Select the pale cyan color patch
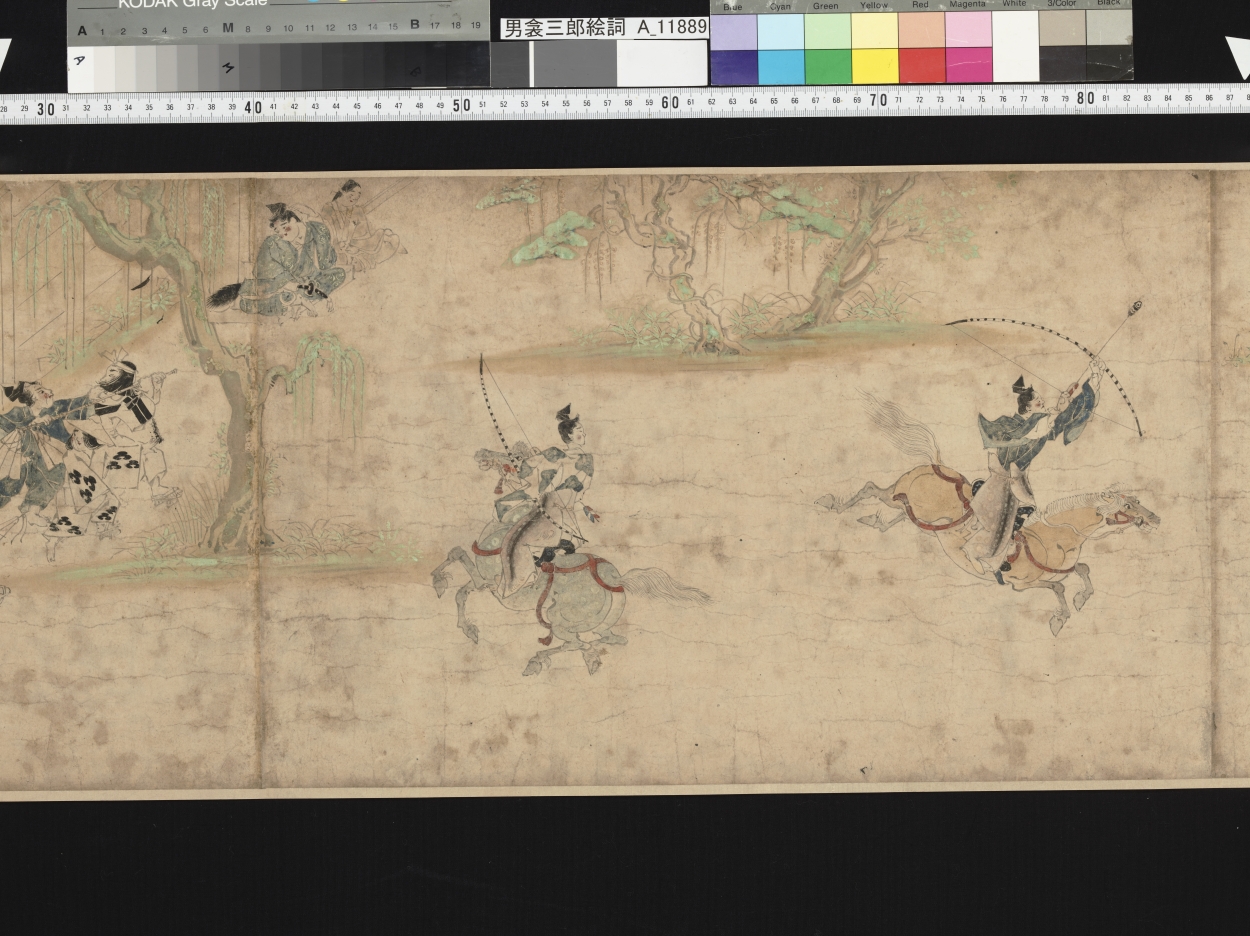1250x936 pixels. (x=780, y=31)
